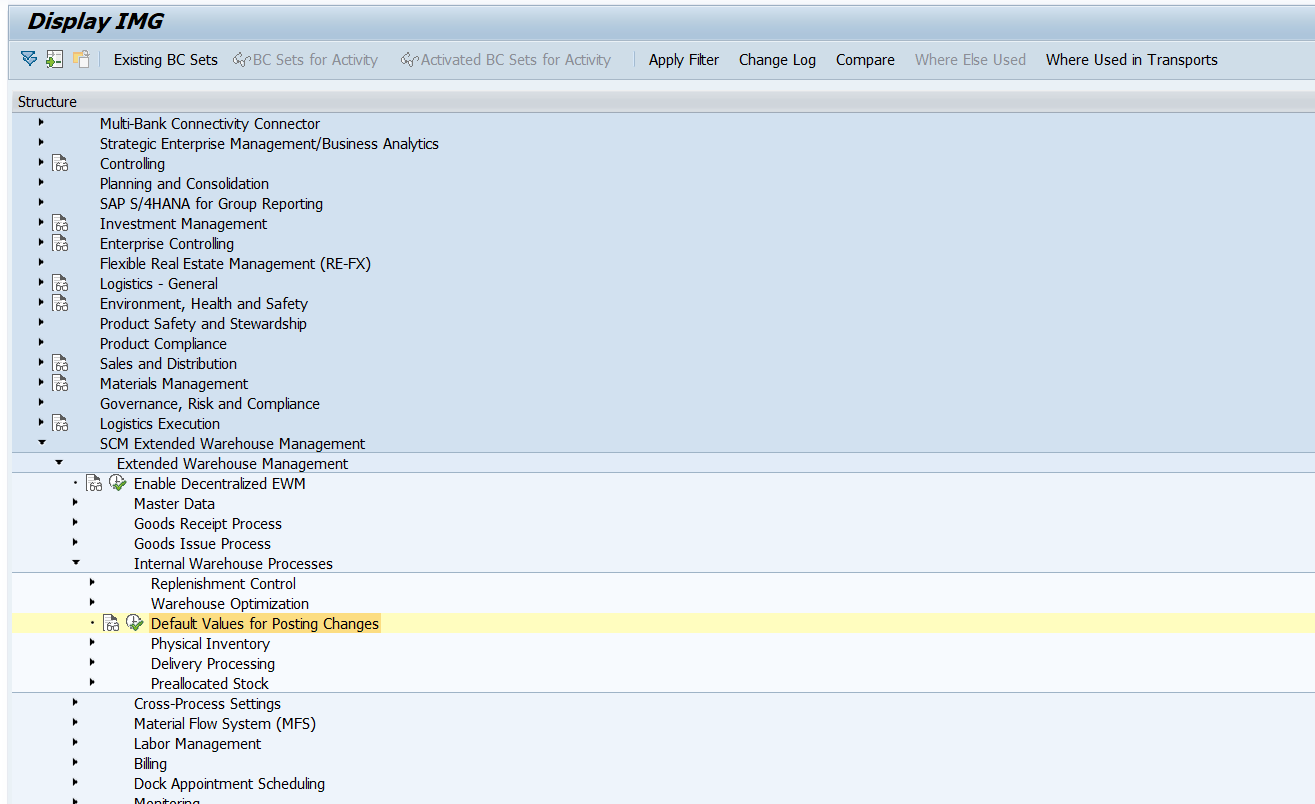Click the binoculars icon next to Investment Management
Screen dimensions: 1315x804
coord(62,222)
